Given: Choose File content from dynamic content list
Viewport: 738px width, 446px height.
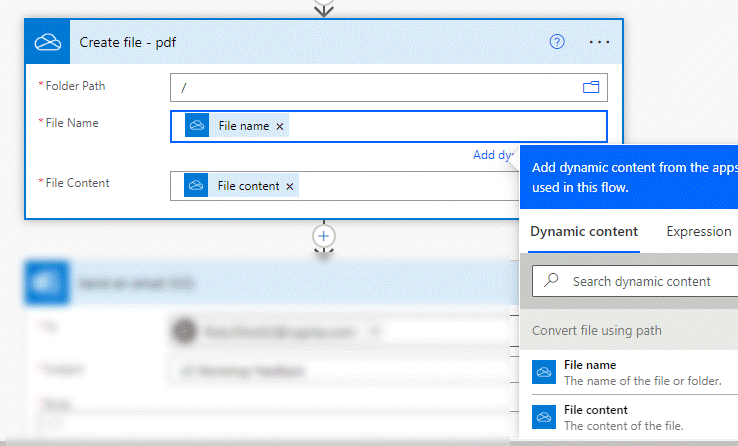Looking at the screenshot, I should point(635,417).
